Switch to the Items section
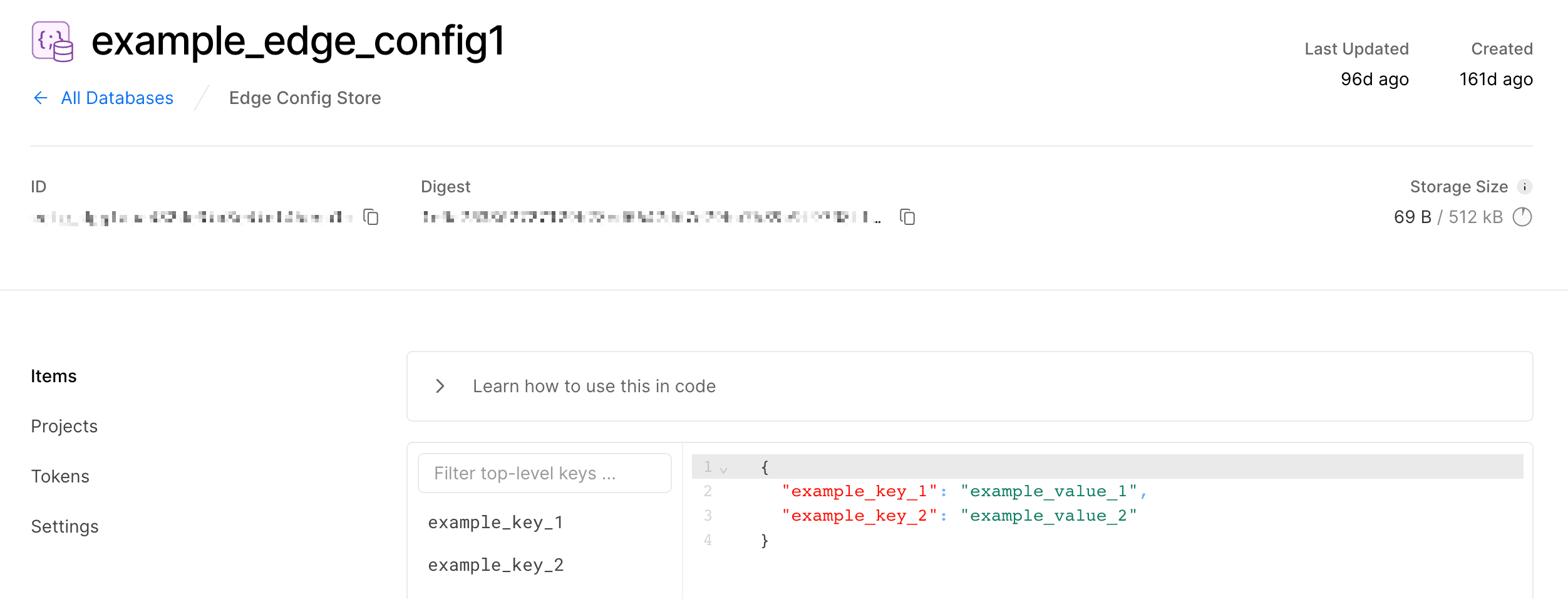This screenshot has height=599, width=1568. pyautogui.click(x=54, y=376)
